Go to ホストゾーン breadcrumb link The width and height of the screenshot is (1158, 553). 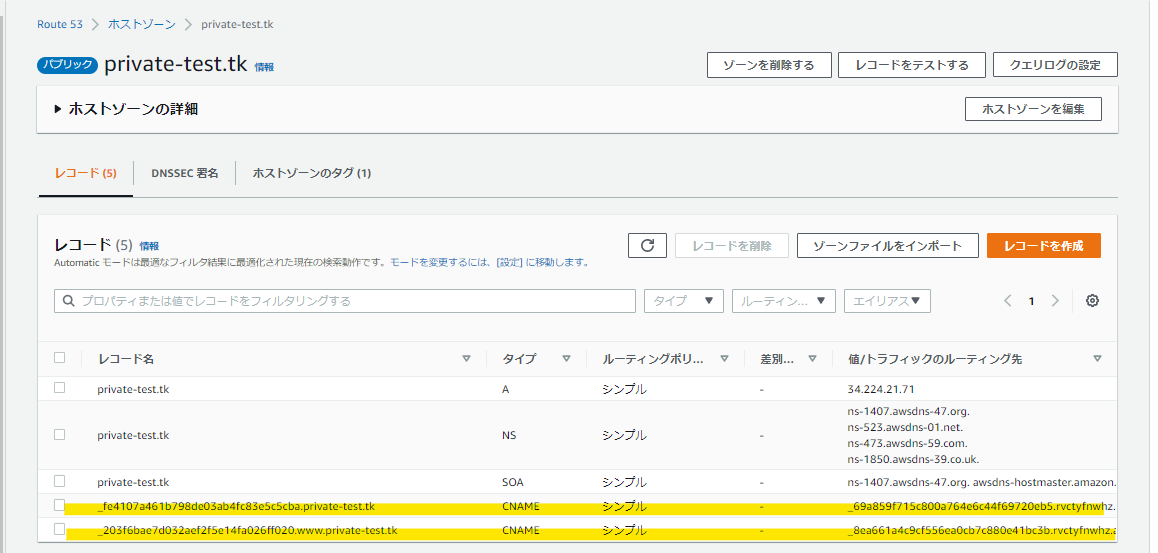(x=142, y=24)
